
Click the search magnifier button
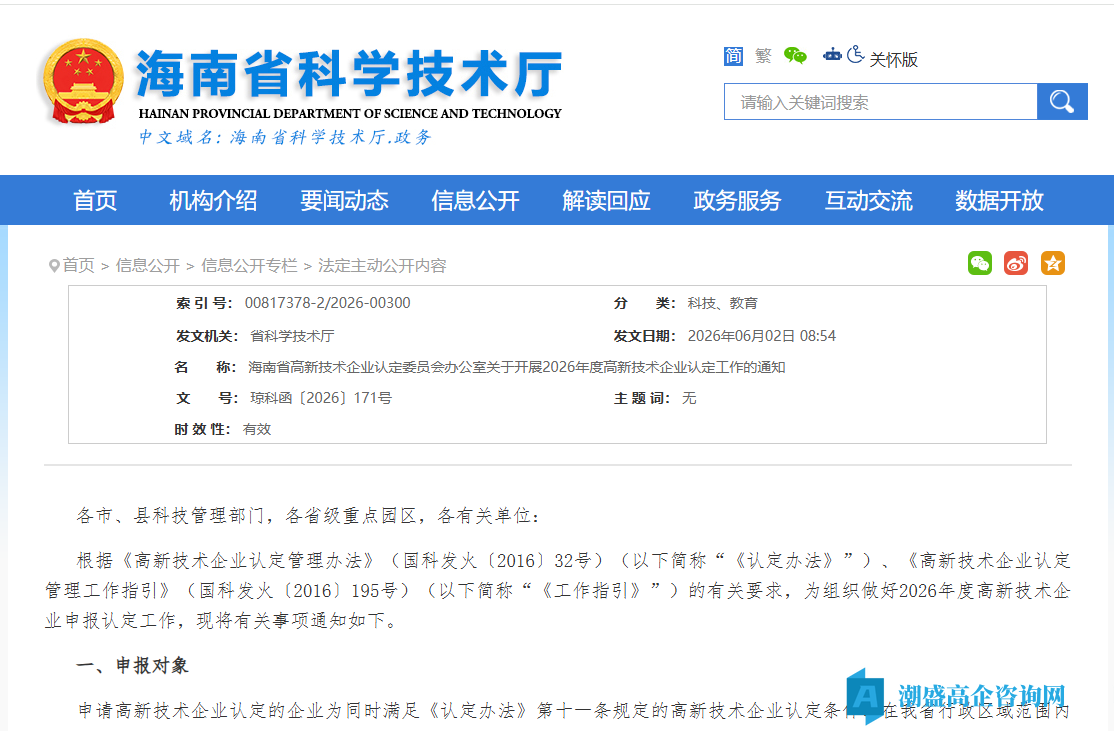[x=1062, y=102]
